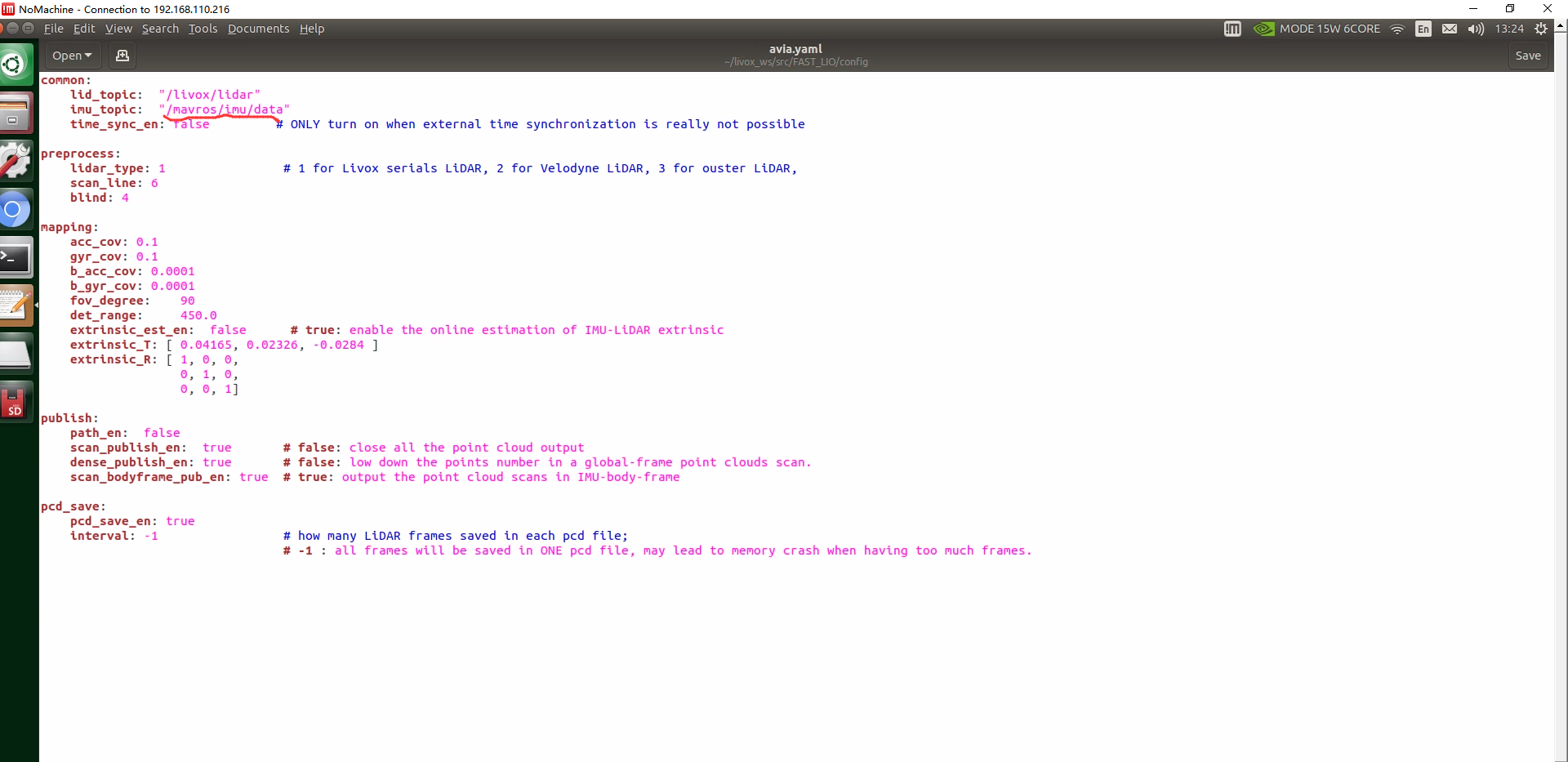1568x762 pixels.
Task: Click the "/mavros/imu/data" imu_topic value
Action: tap(225, 109)
